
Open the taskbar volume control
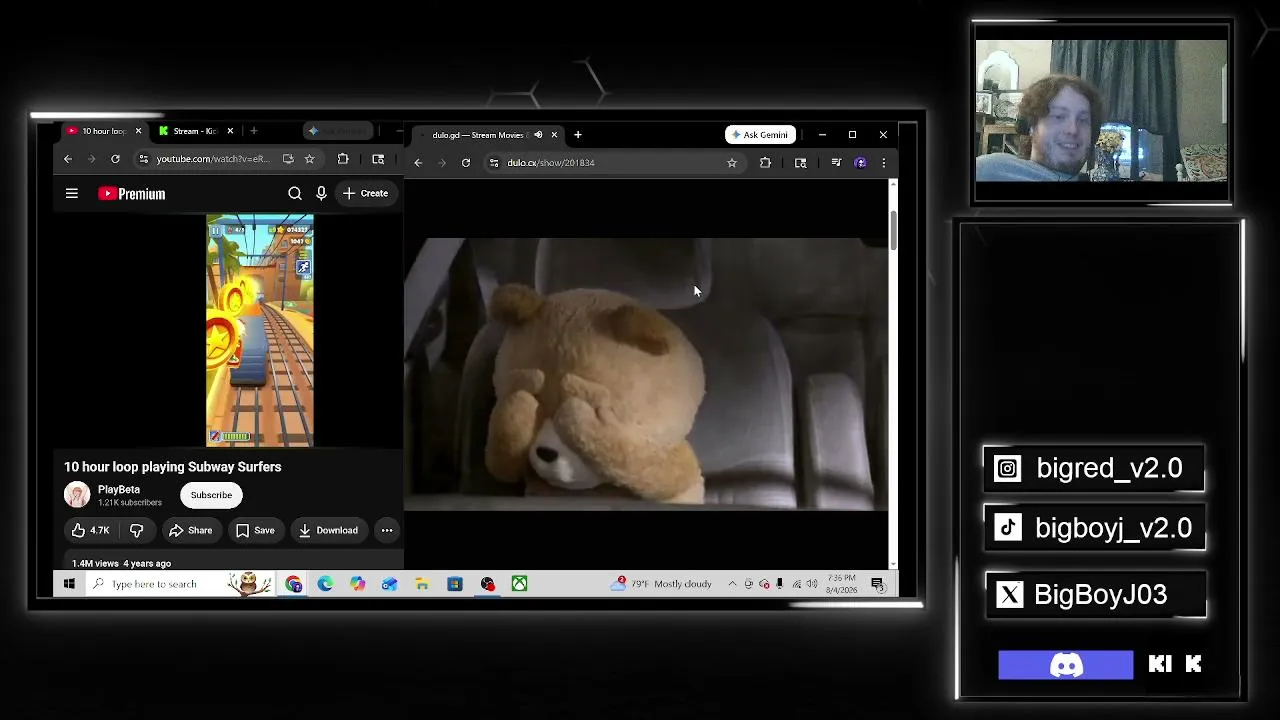811,584
